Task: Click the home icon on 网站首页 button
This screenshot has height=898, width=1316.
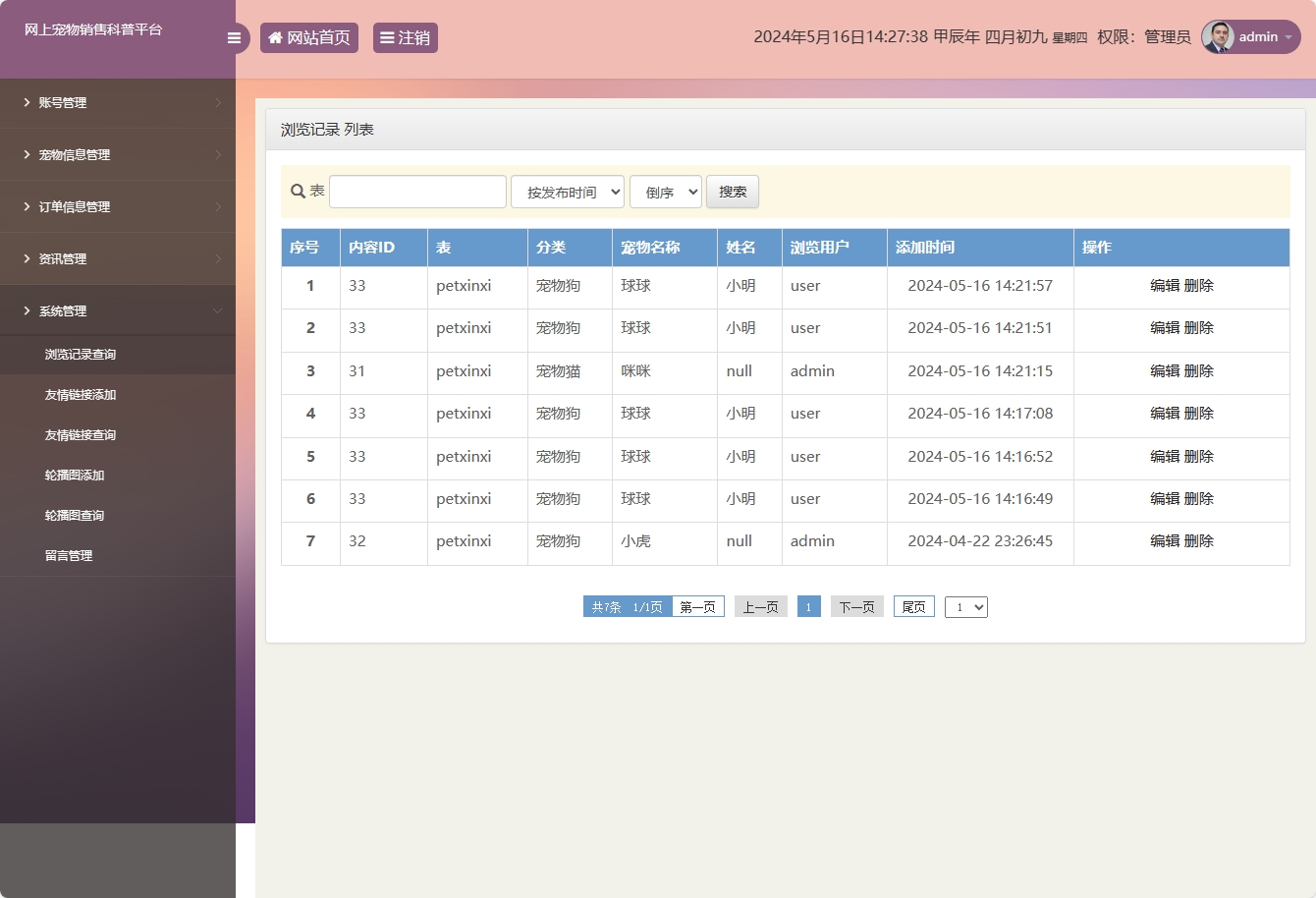Action: click(x=275, y=37)
